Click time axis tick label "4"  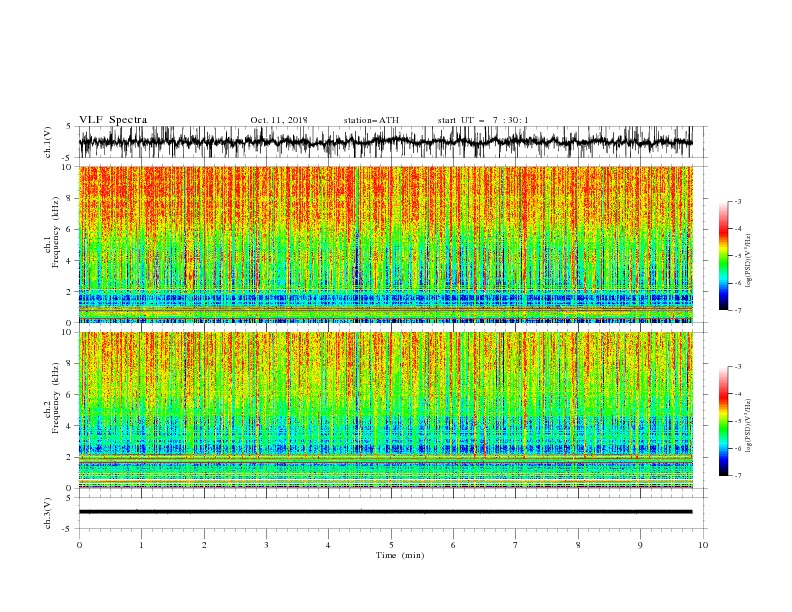[x=328, y=545]
